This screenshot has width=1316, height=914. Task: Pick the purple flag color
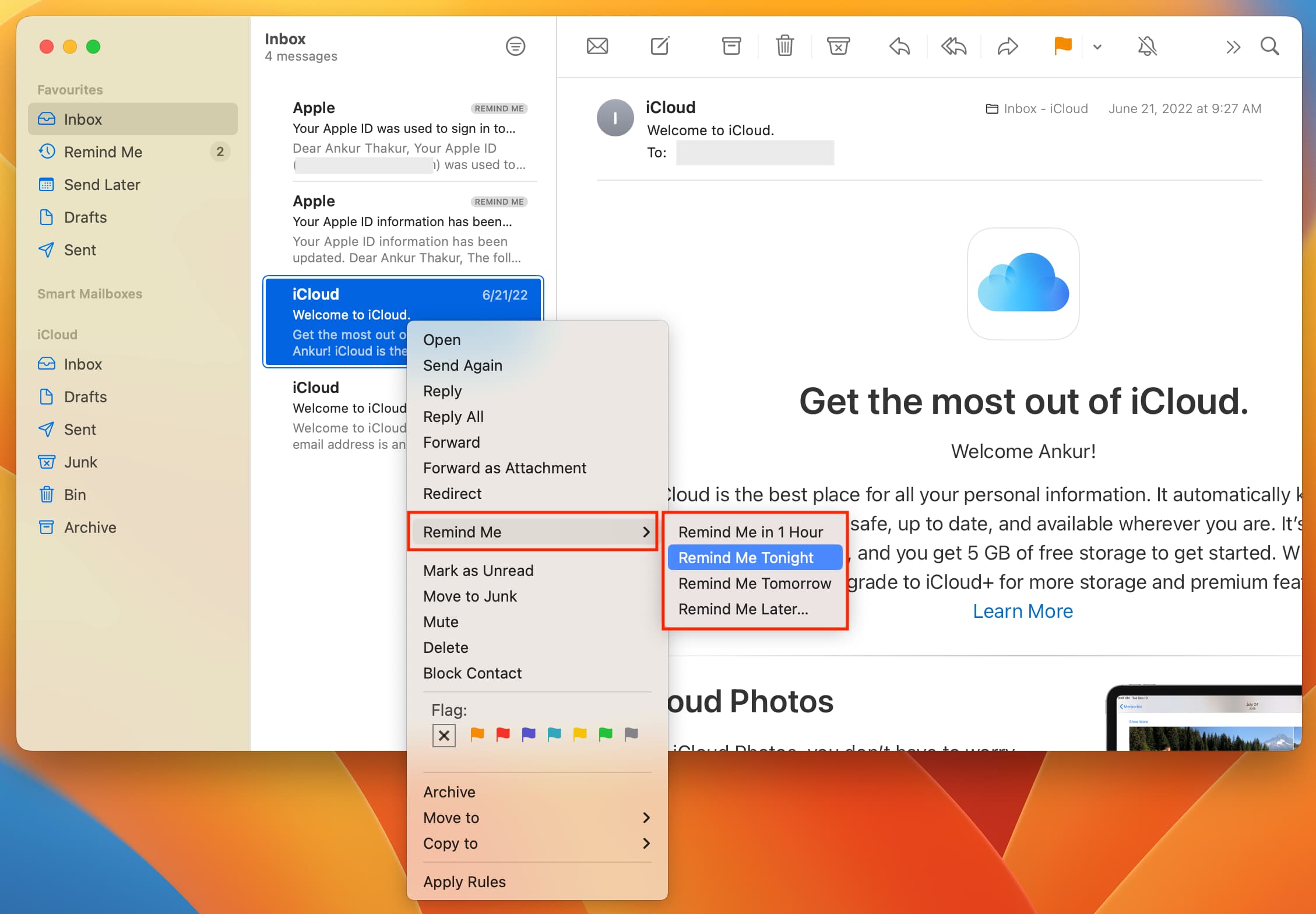coord(529,734)
